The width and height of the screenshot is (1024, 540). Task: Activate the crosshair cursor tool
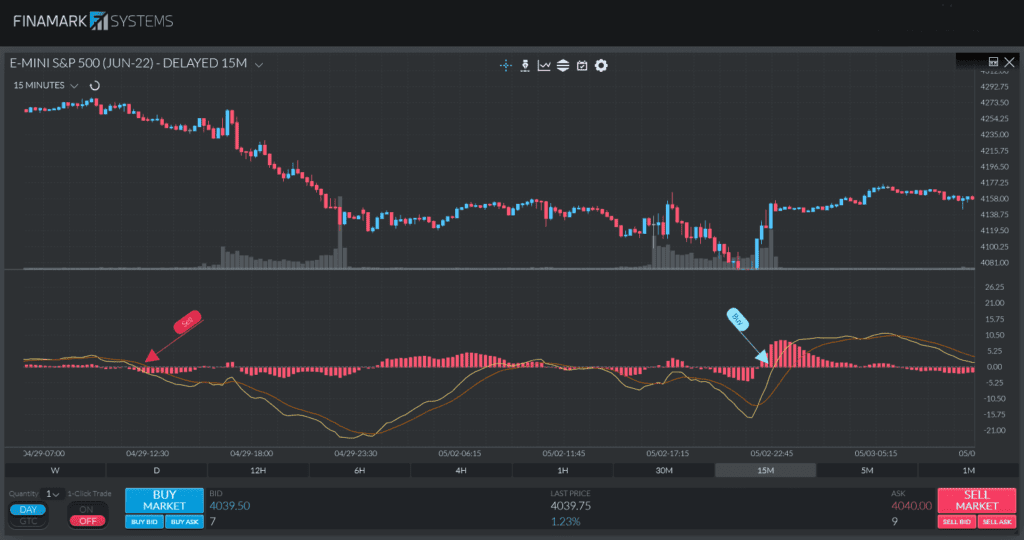[x=506, y=66]
